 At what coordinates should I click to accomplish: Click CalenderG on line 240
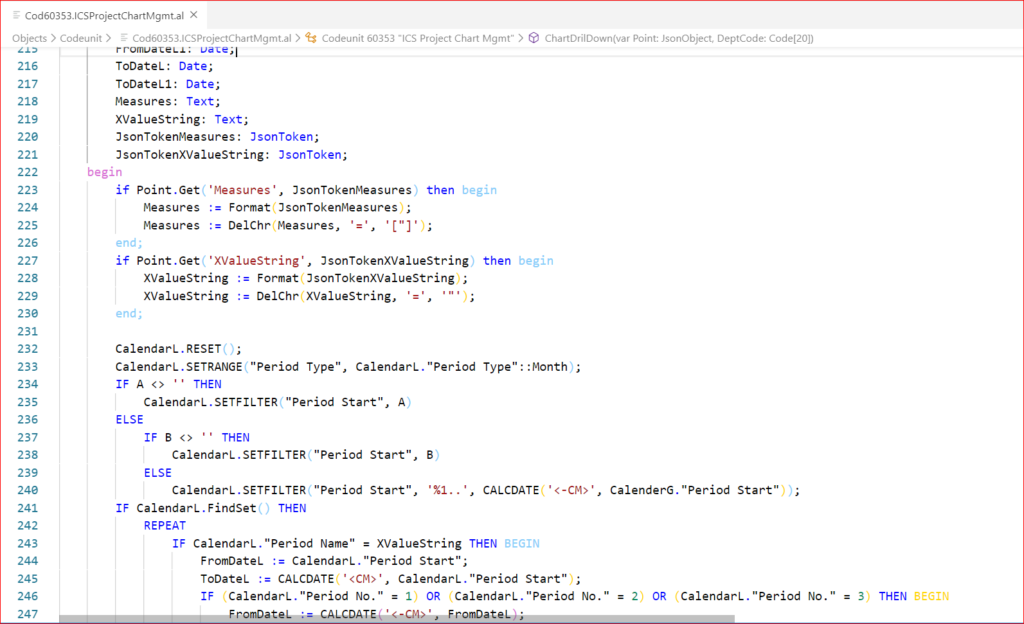641,490
